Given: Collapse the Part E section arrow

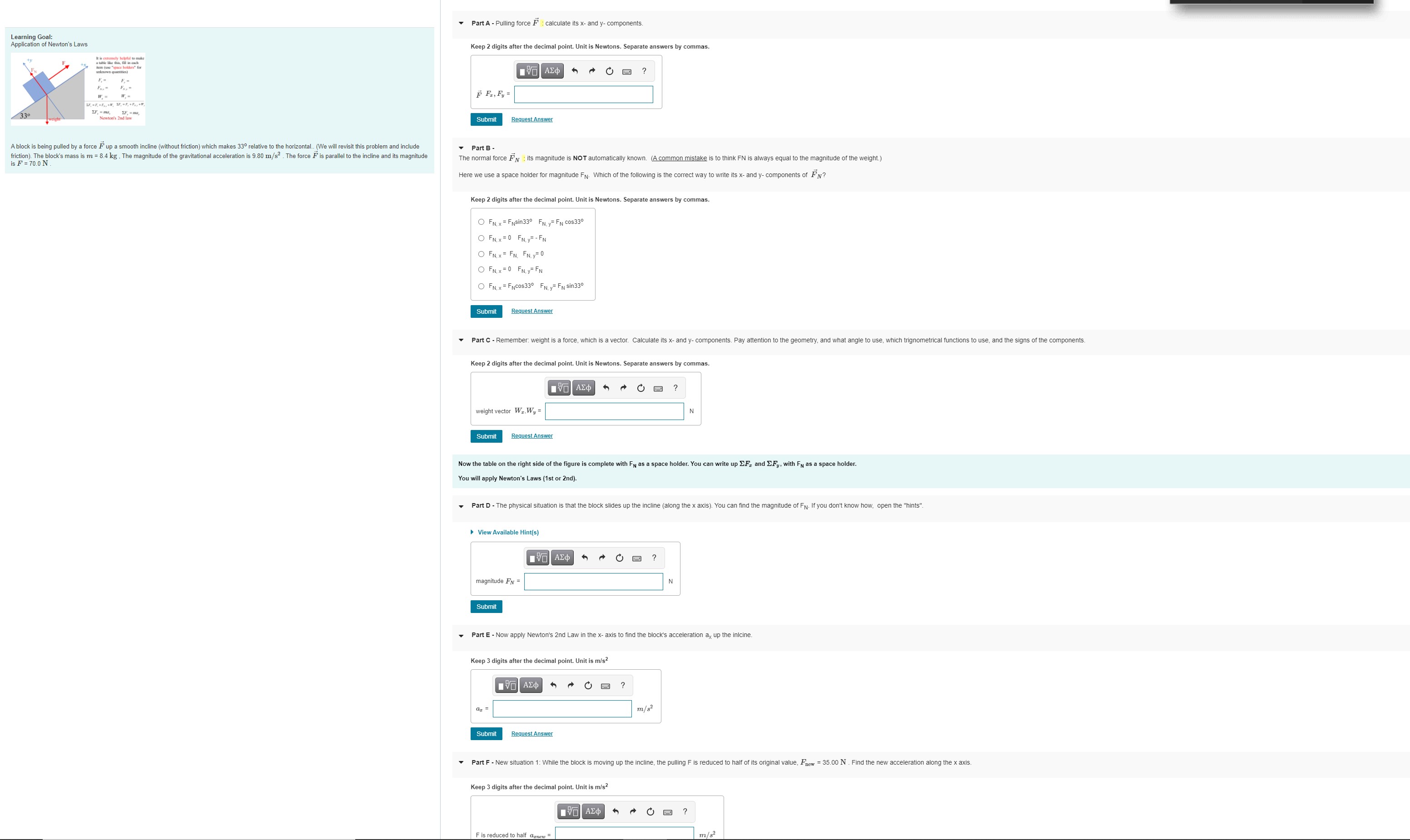Looking at the screenshot, I should 462,635.
